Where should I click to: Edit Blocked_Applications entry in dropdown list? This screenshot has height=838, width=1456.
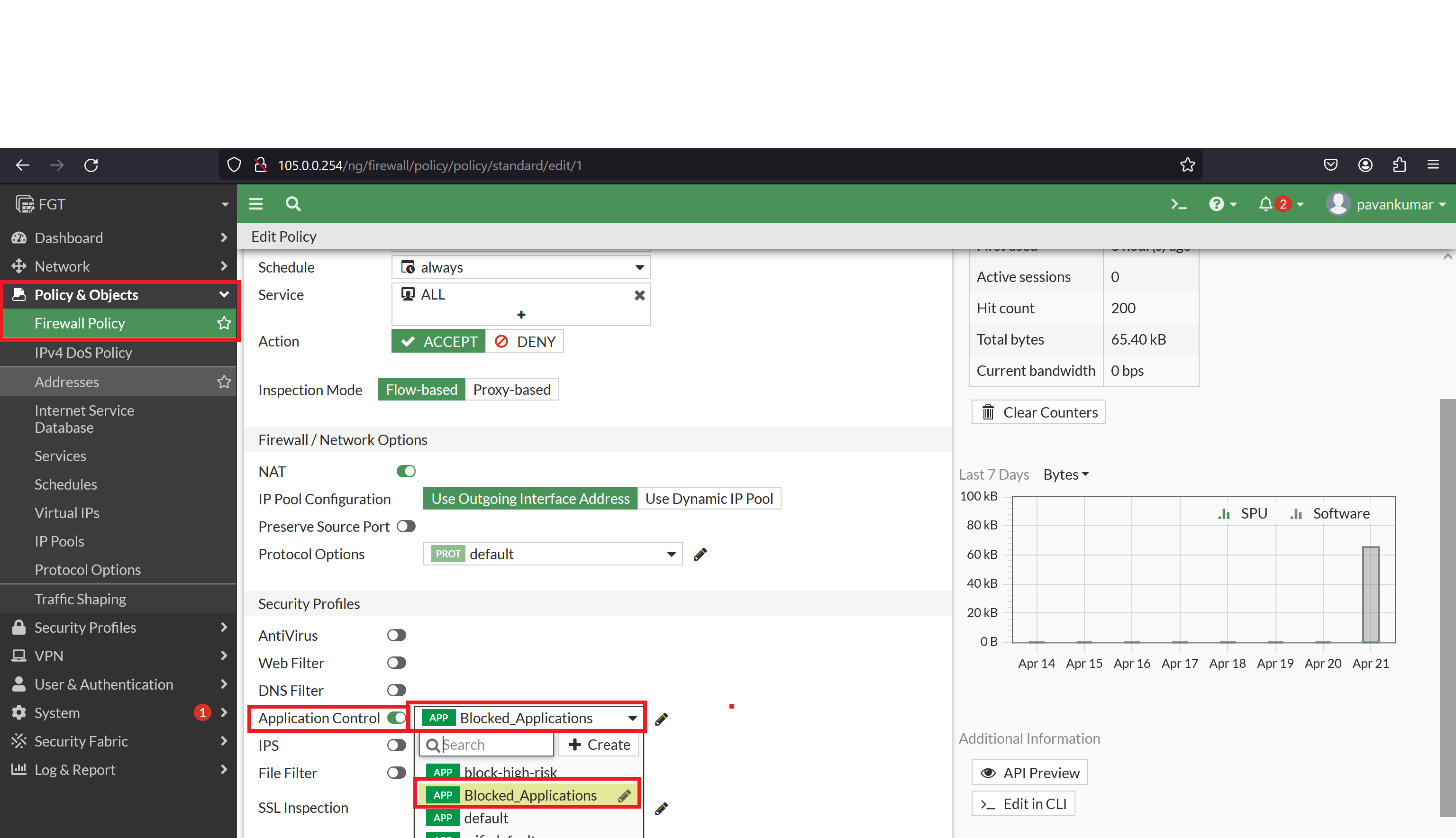624,796
